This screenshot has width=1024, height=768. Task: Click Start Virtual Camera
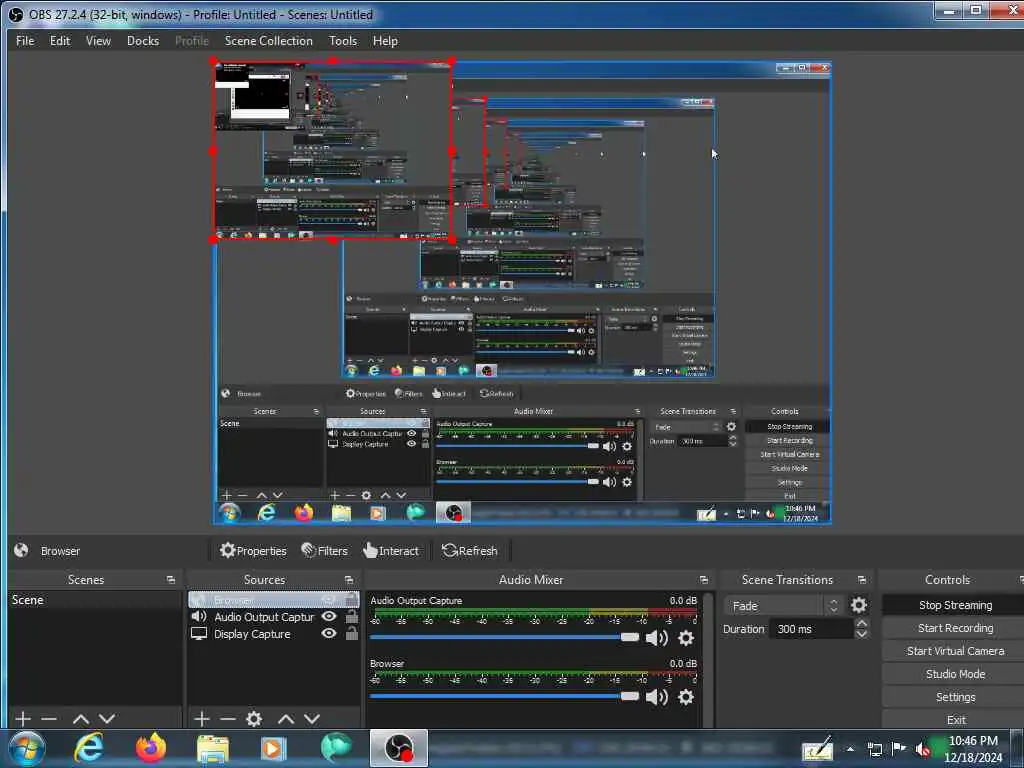(955, 650)
